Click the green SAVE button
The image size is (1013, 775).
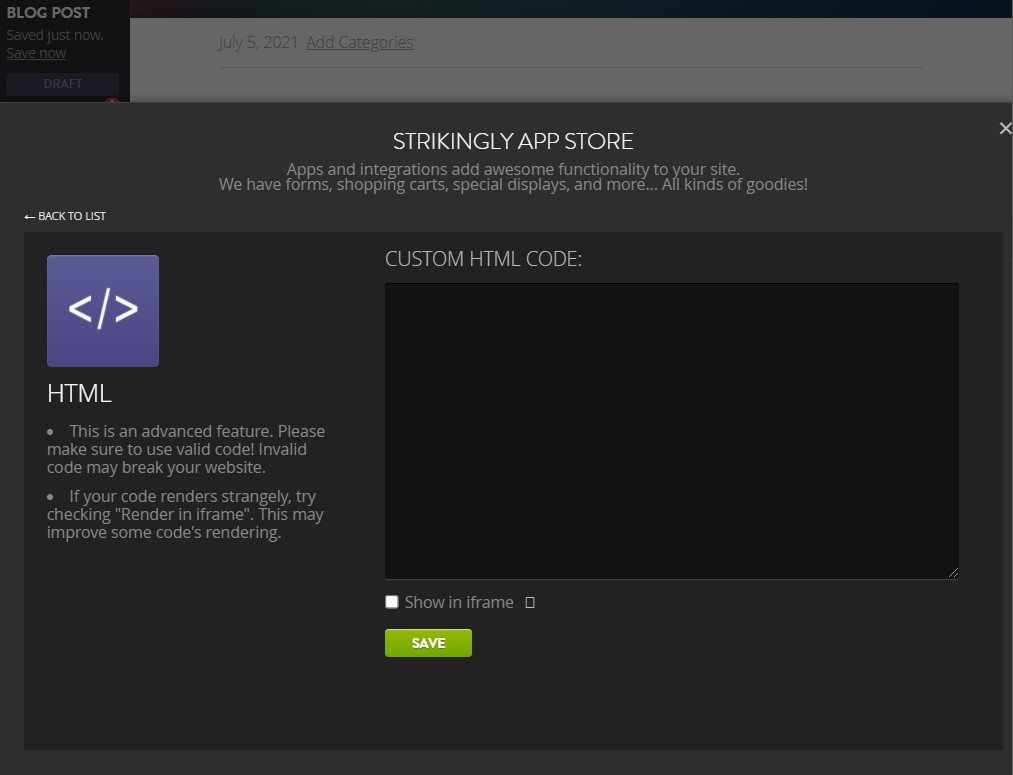tap(428, 643)
